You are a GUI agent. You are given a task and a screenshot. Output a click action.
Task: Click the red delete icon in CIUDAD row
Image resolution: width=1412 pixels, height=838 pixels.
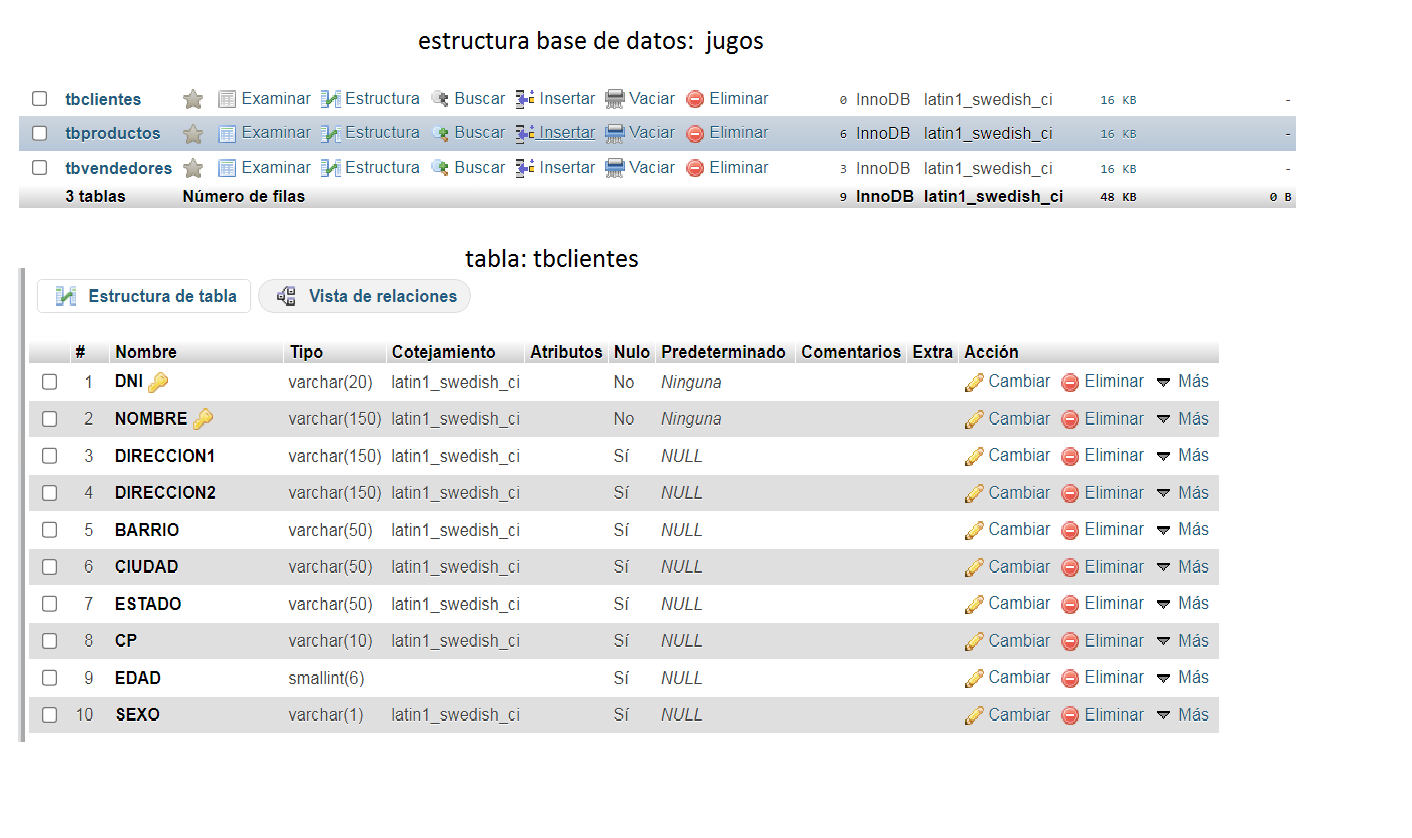(x=1070, y=567)
